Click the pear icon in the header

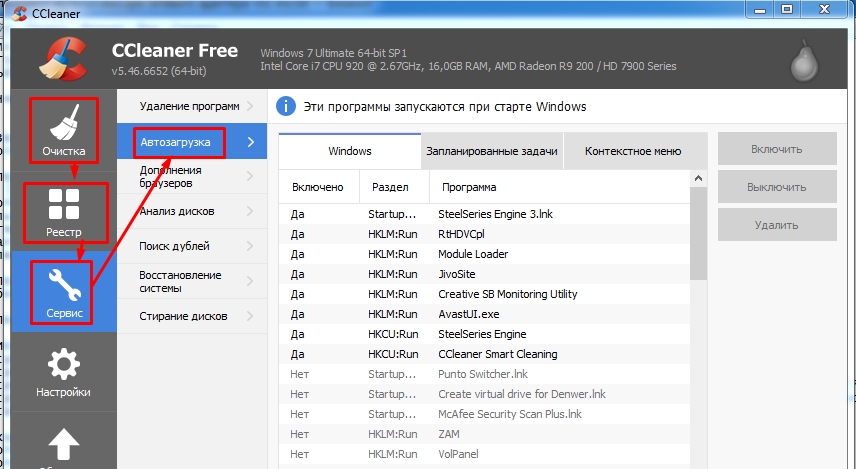805,61
